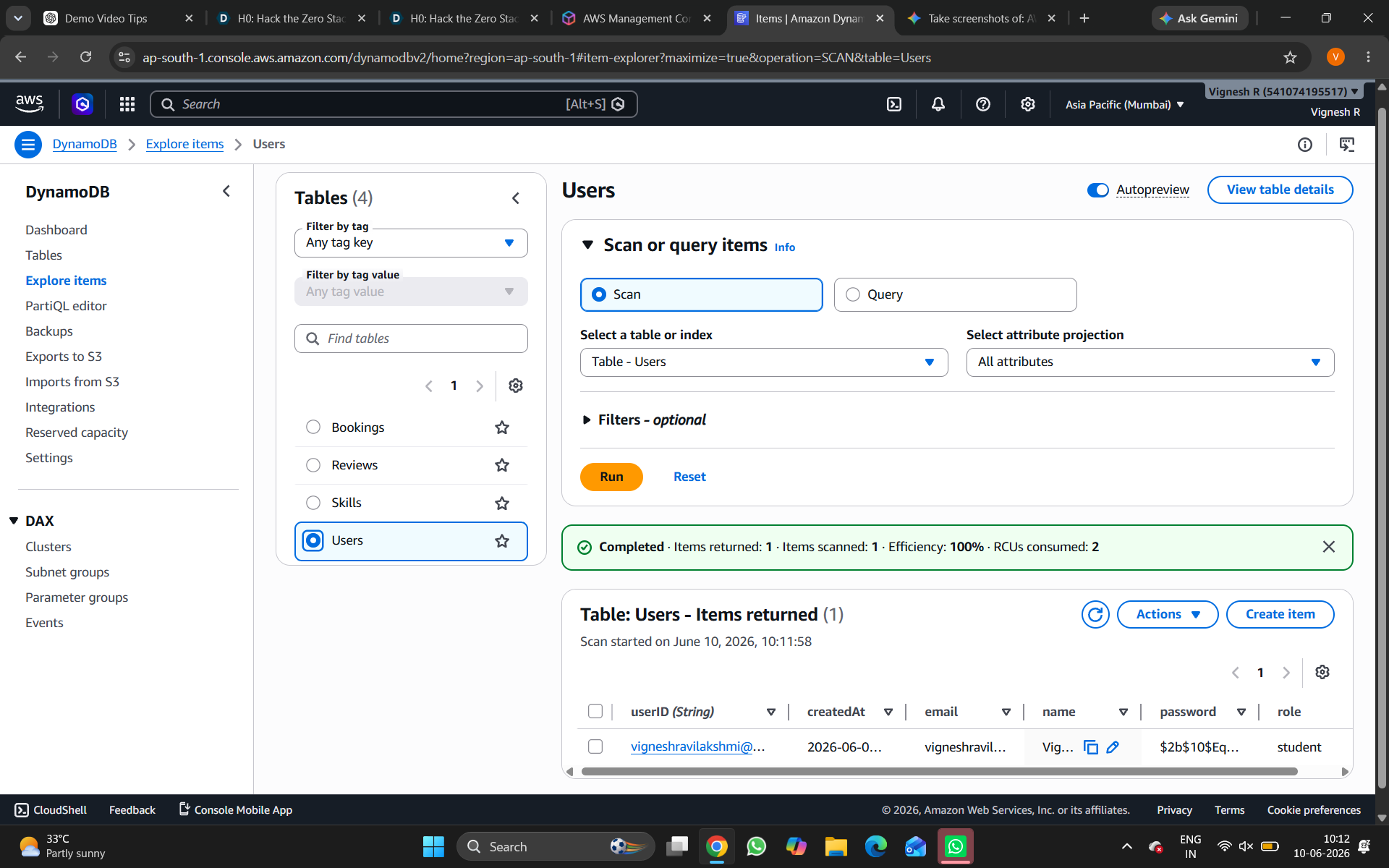Toggle the DynamoDB hamburger navigation menu
Screen dimensions: 1389x868
(x=28, y=145)
